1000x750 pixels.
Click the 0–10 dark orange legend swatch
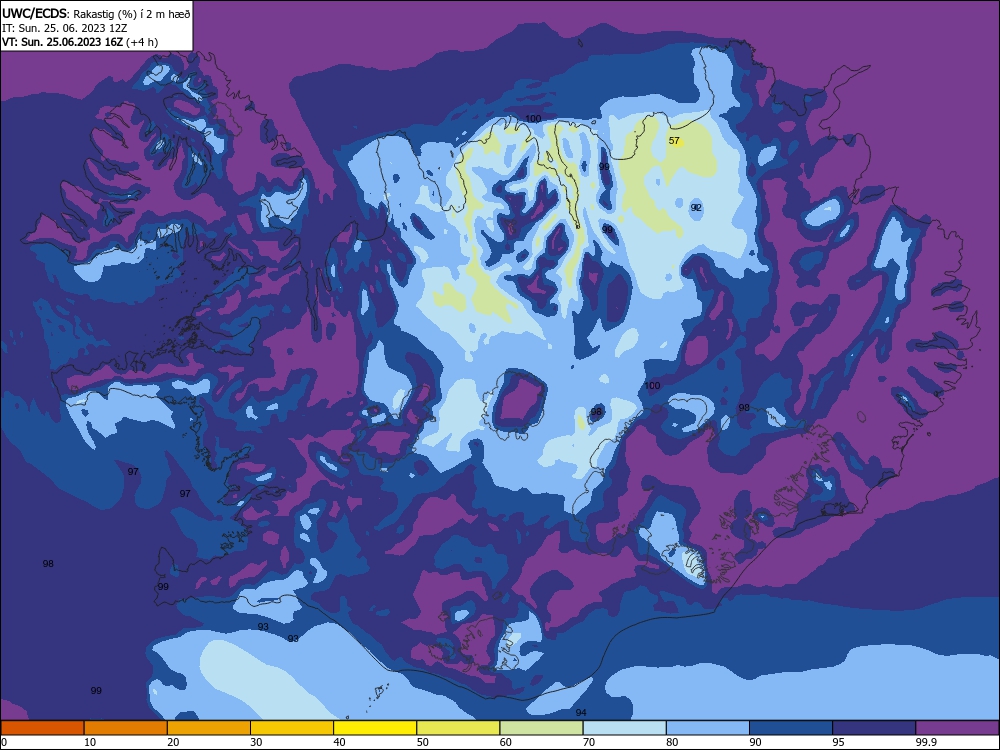[42, 728]
